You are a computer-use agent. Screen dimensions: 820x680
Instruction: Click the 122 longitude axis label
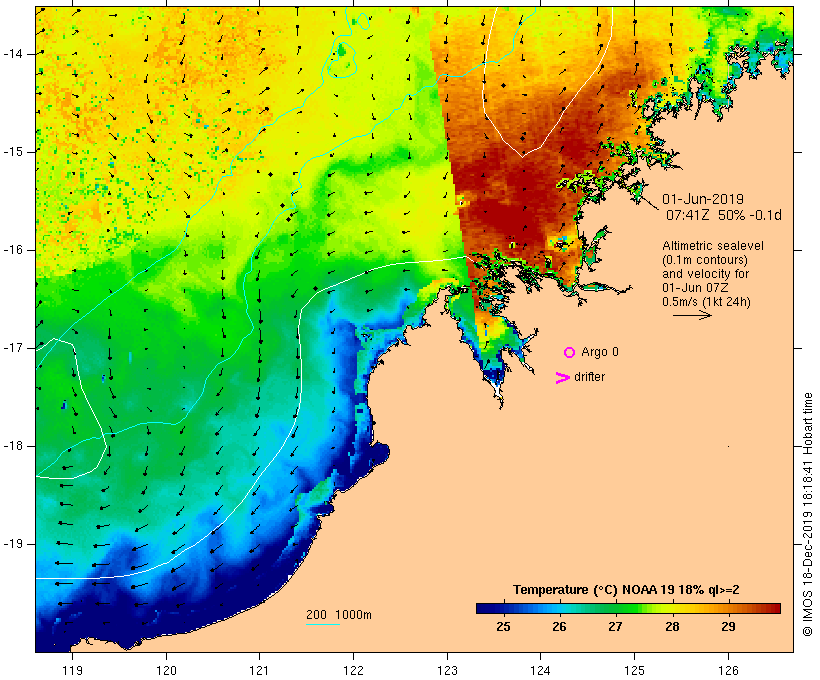tap(353, 670)
